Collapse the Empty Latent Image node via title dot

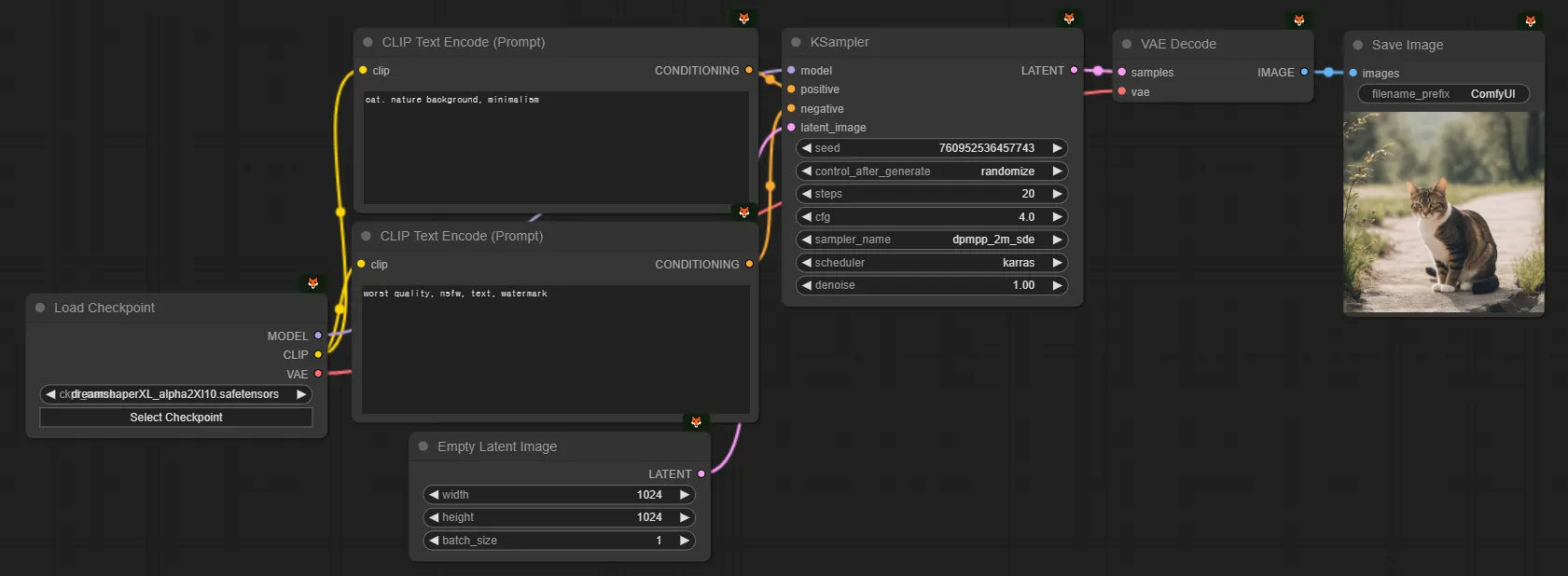pos(423,446)
